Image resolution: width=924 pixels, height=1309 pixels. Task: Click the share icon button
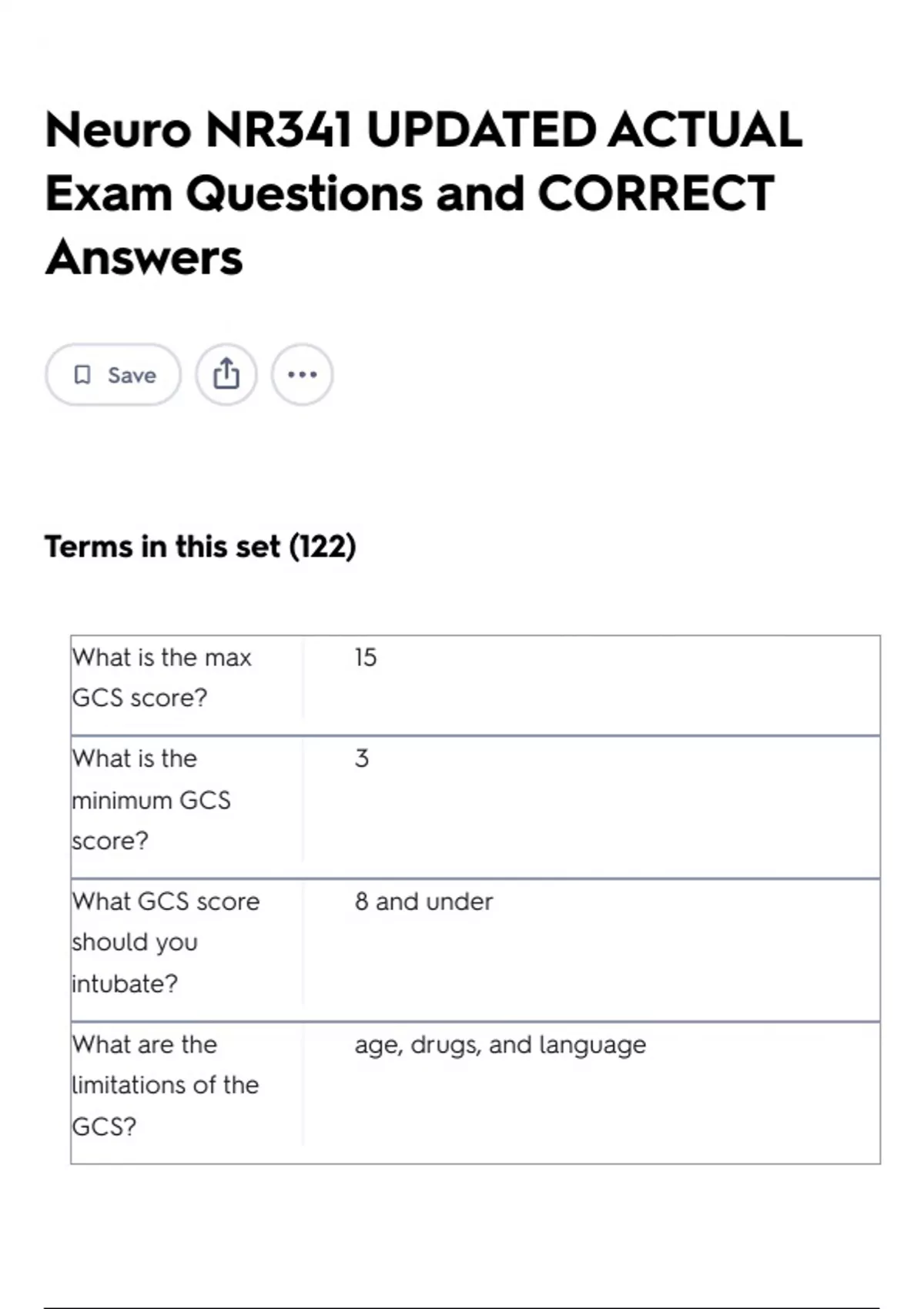(x=226, y=375)
